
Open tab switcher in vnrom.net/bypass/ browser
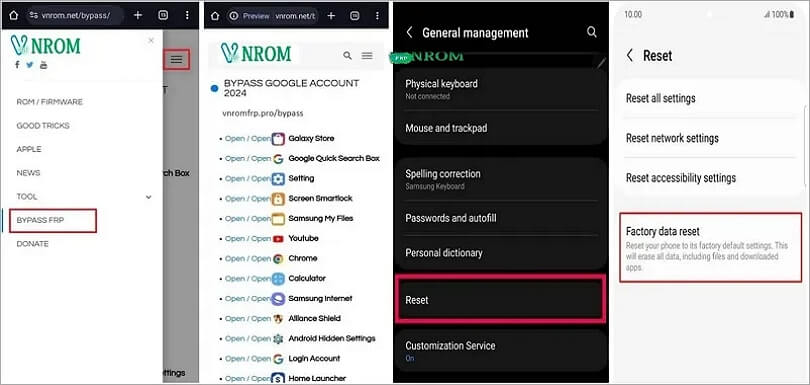[162, 16]
